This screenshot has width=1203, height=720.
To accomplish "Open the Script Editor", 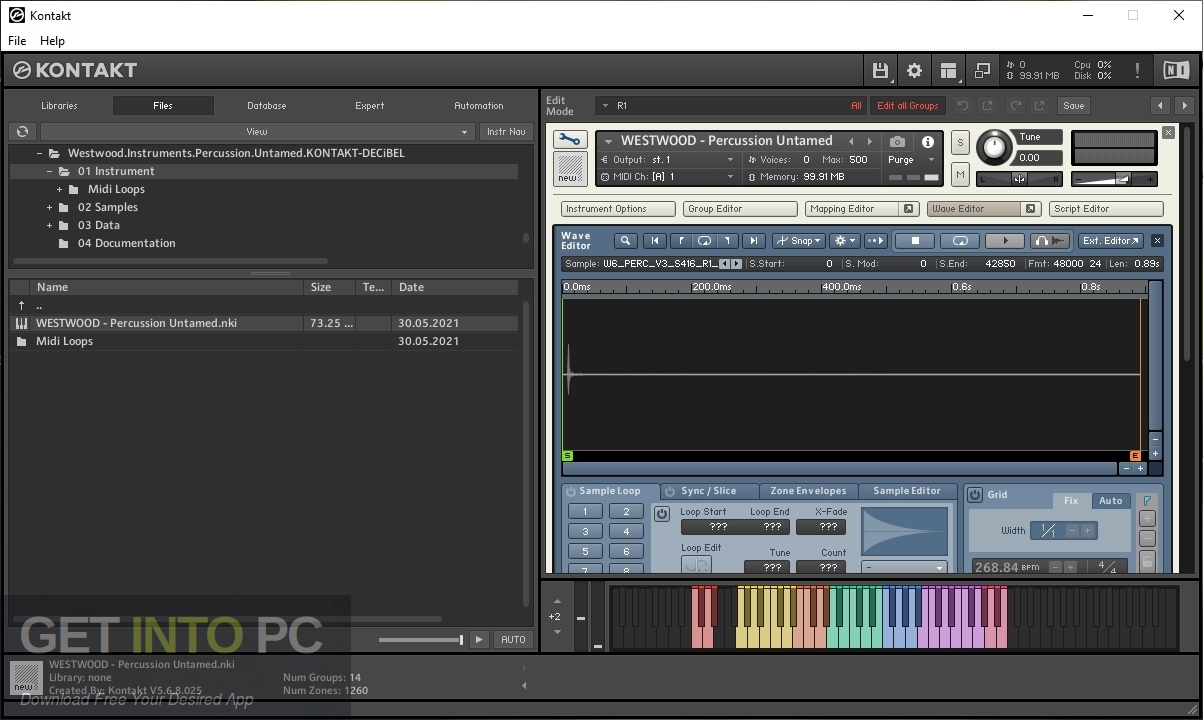I will [x=1106, y=209].
